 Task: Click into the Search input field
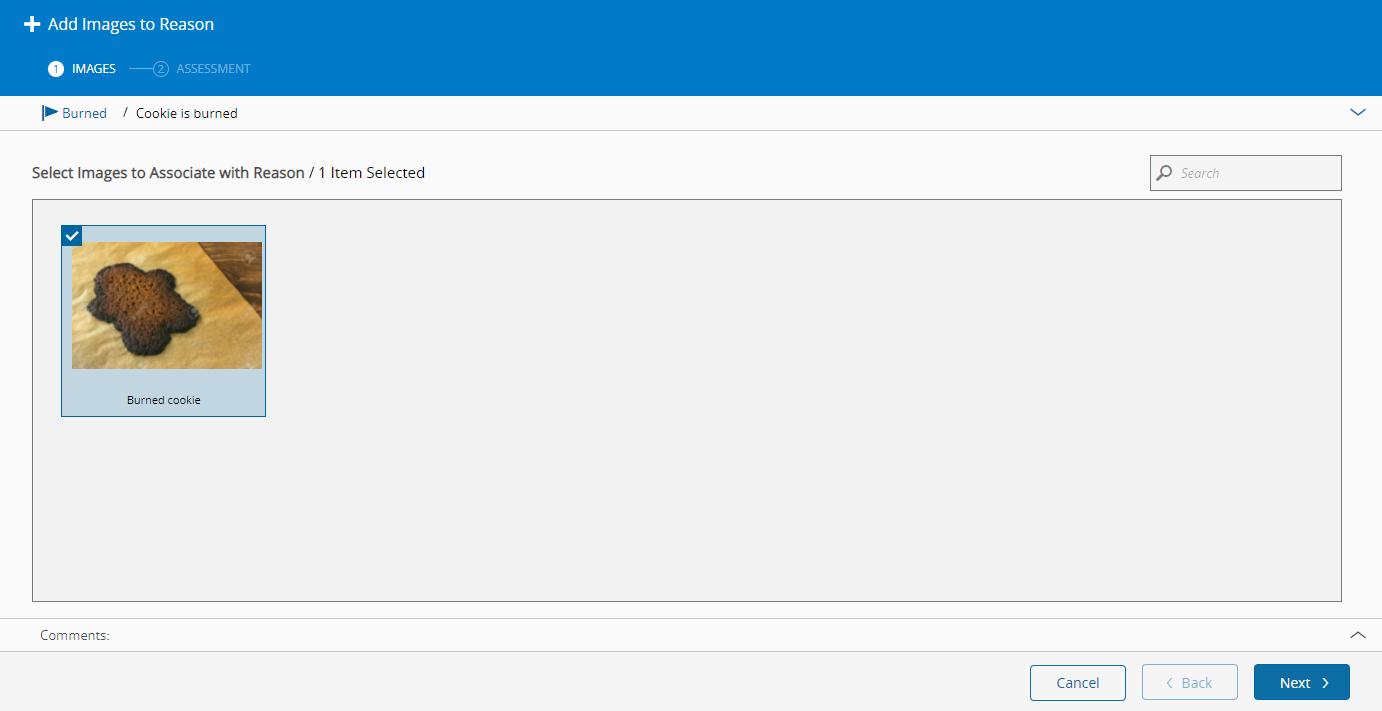(1246, 173)
